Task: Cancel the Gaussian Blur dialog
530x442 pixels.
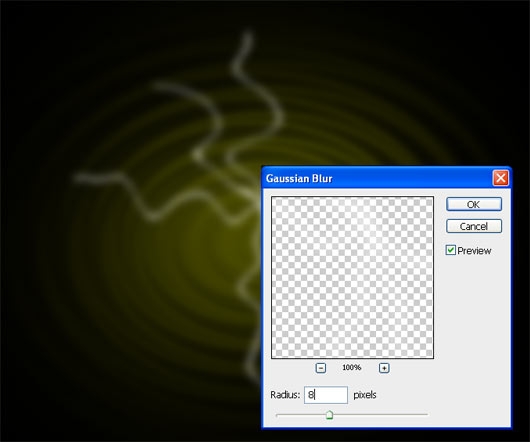Action: (474, 226)
